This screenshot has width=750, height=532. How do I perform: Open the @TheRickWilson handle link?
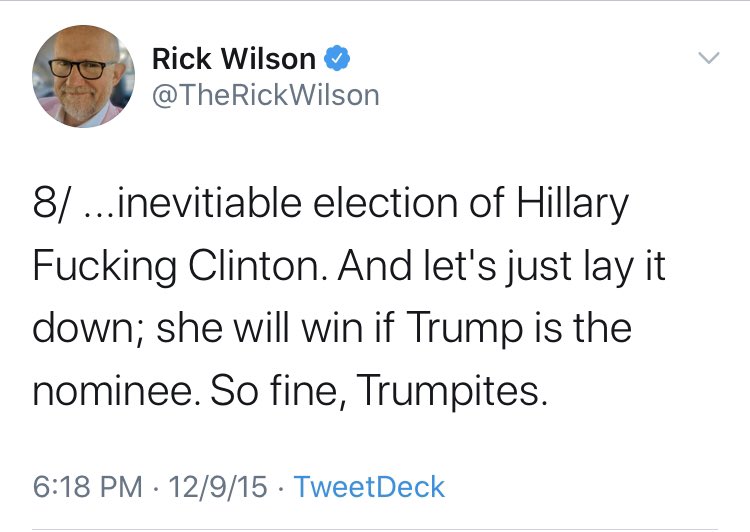(265, 95)
